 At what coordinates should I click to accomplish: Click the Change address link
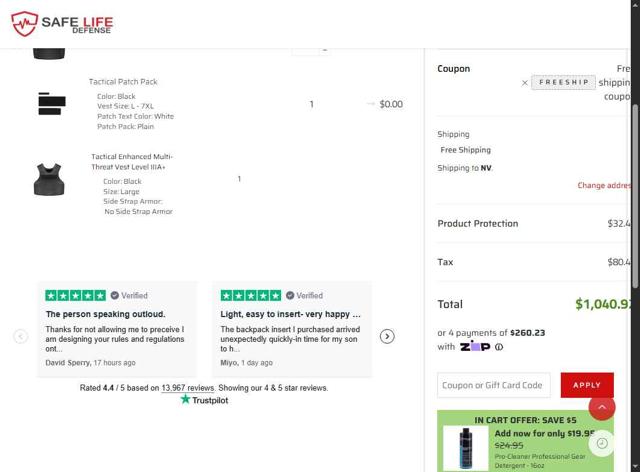[606, 185]
